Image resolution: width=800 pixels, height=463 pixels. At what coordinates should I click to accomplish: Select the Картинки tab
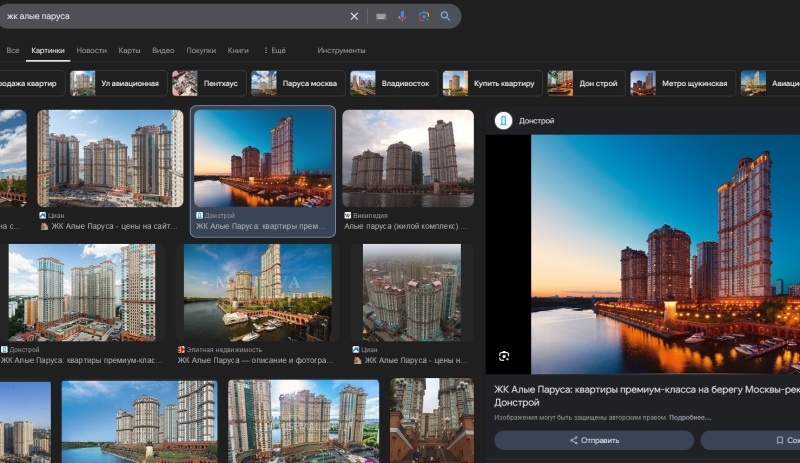point(48,51)
